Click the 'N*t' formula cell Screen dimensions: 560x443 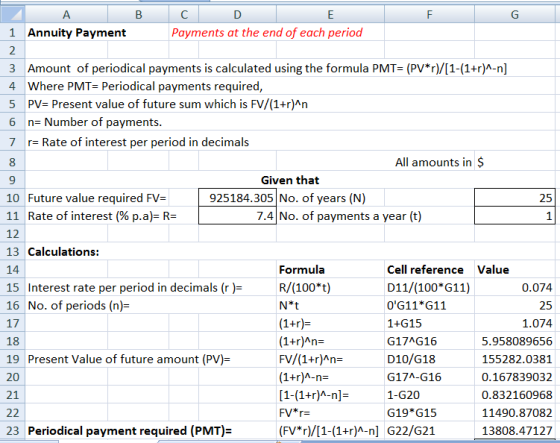point(330,305)
